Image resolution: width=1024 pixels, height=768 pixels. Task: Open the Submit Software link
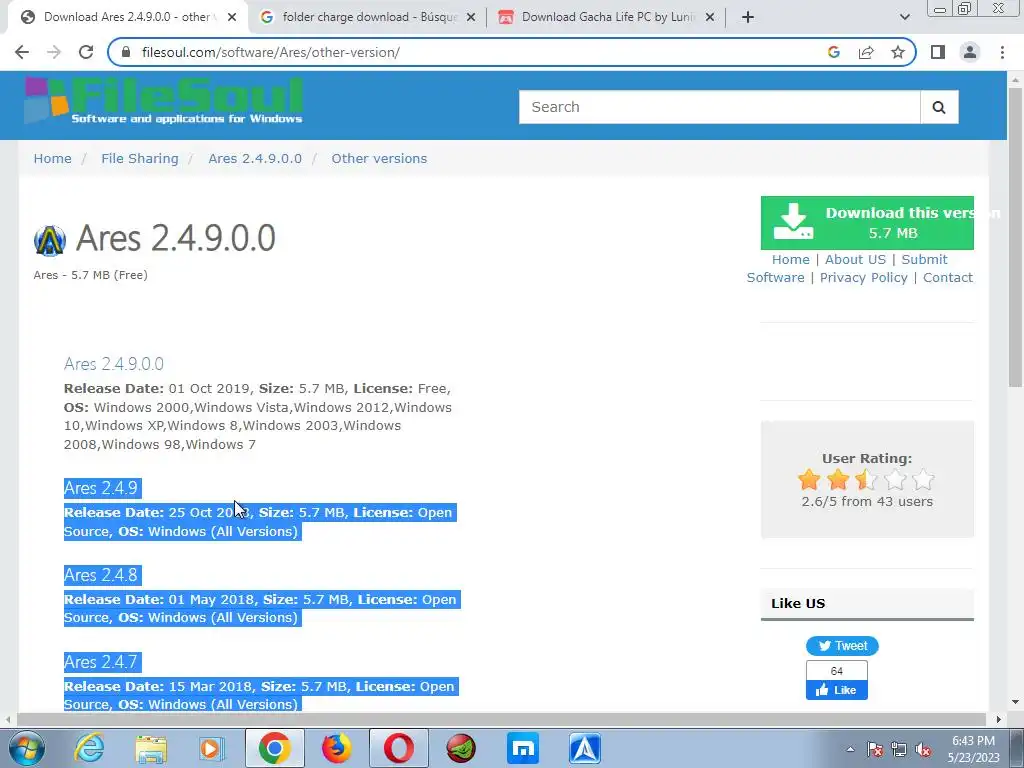[924, 259]
